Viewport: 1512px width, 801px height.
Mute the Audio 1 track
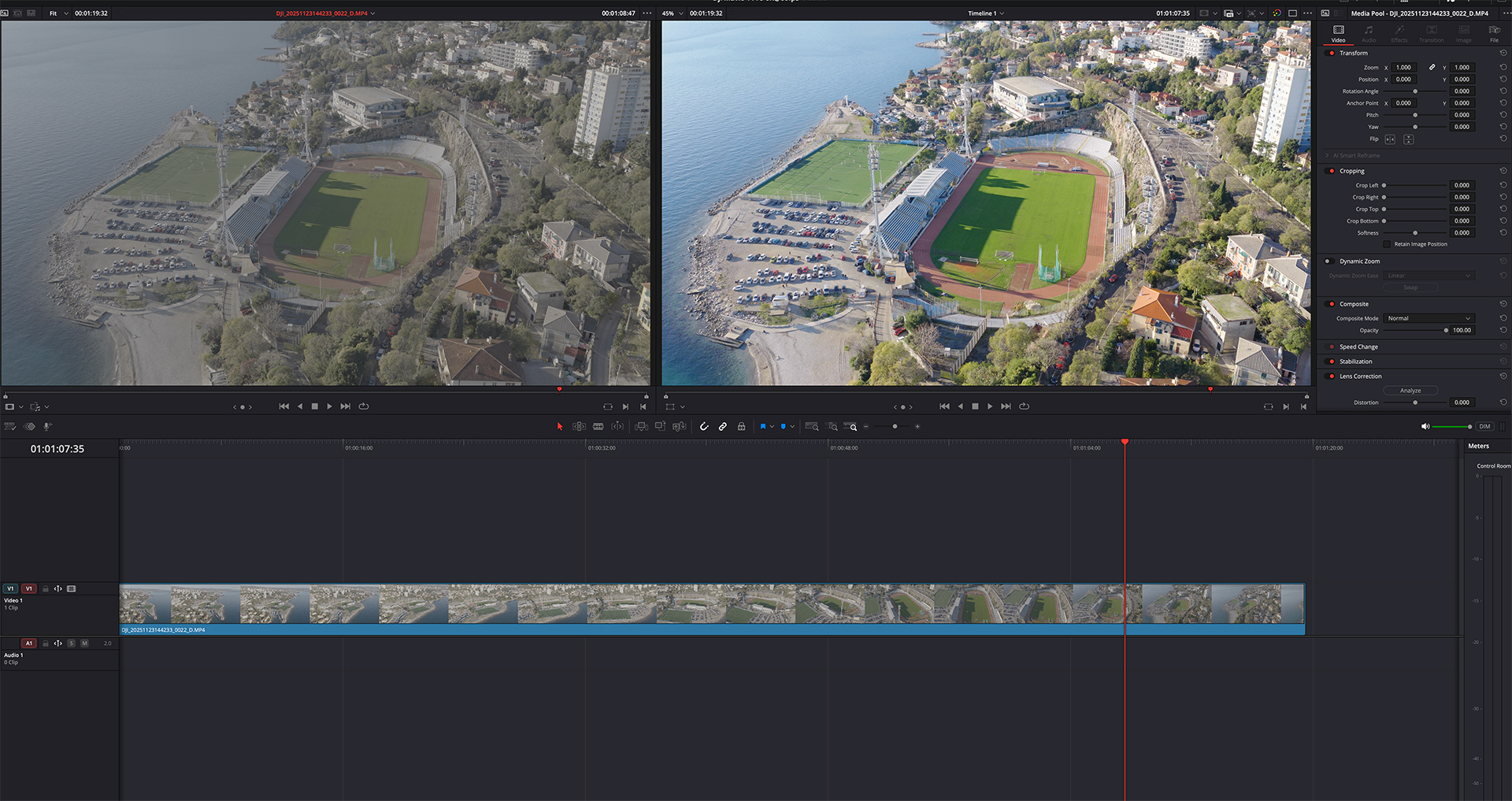[x=84, y=643]
